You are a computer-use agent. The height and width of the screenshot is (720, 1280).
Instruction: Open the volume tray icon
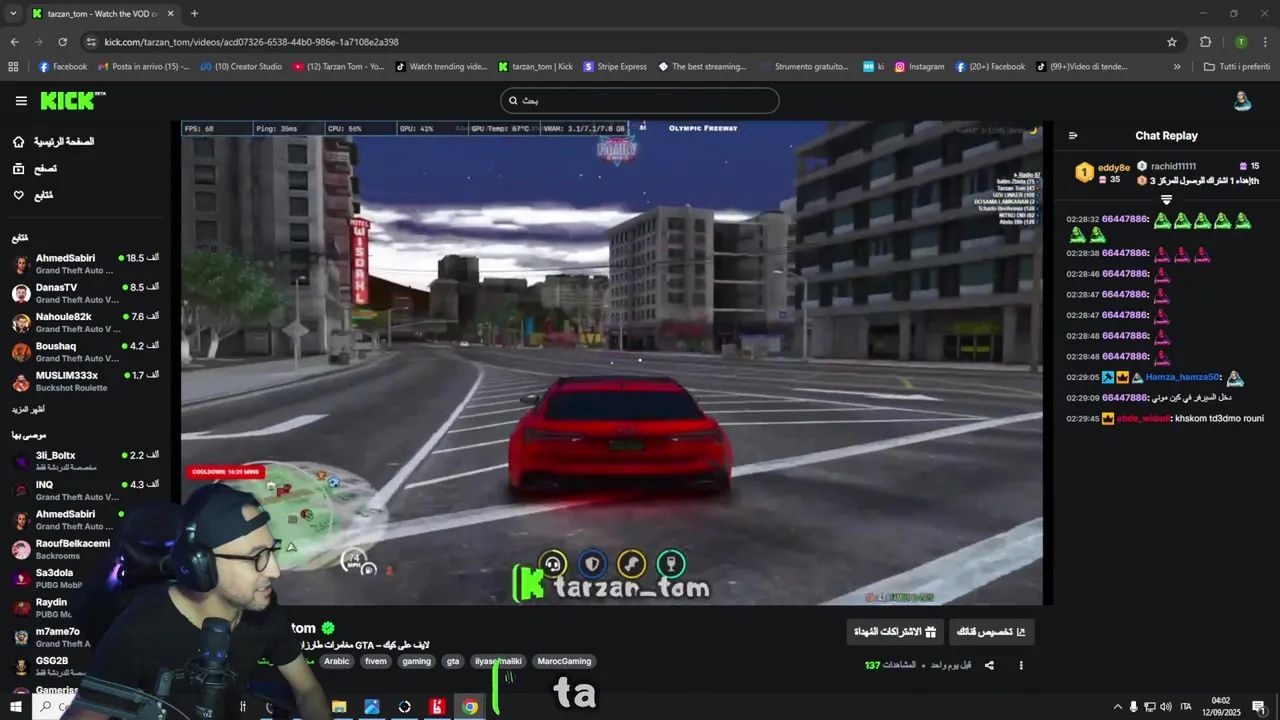click(x=1166, y=707)
